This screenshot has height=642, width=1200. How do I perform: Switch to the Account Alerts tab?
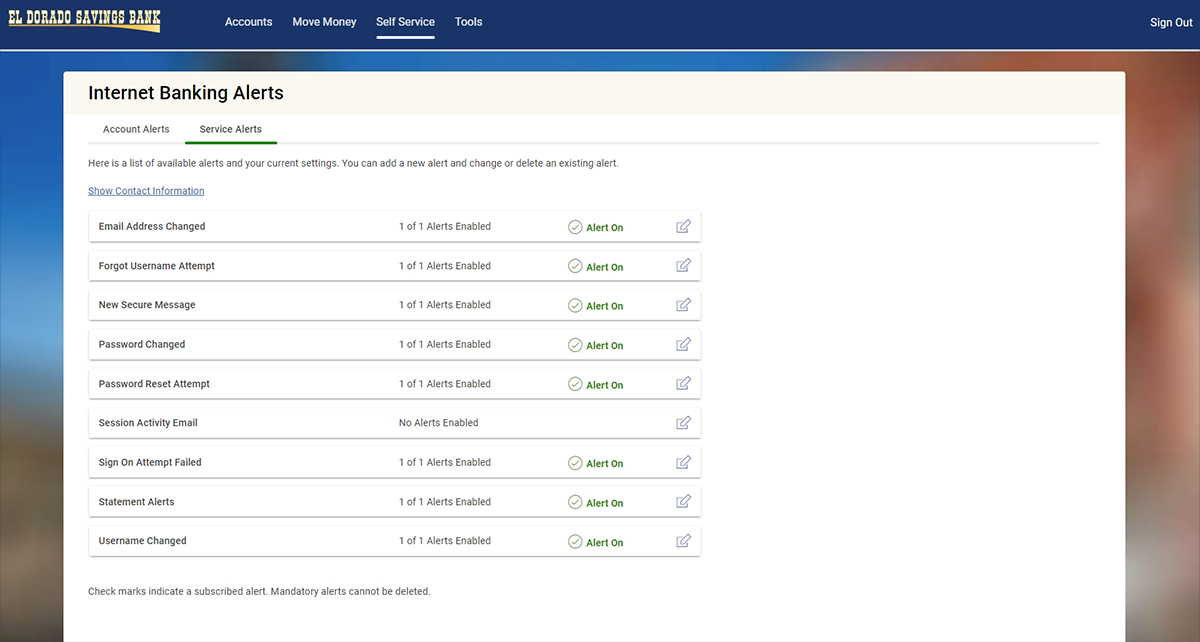point(135,129)
